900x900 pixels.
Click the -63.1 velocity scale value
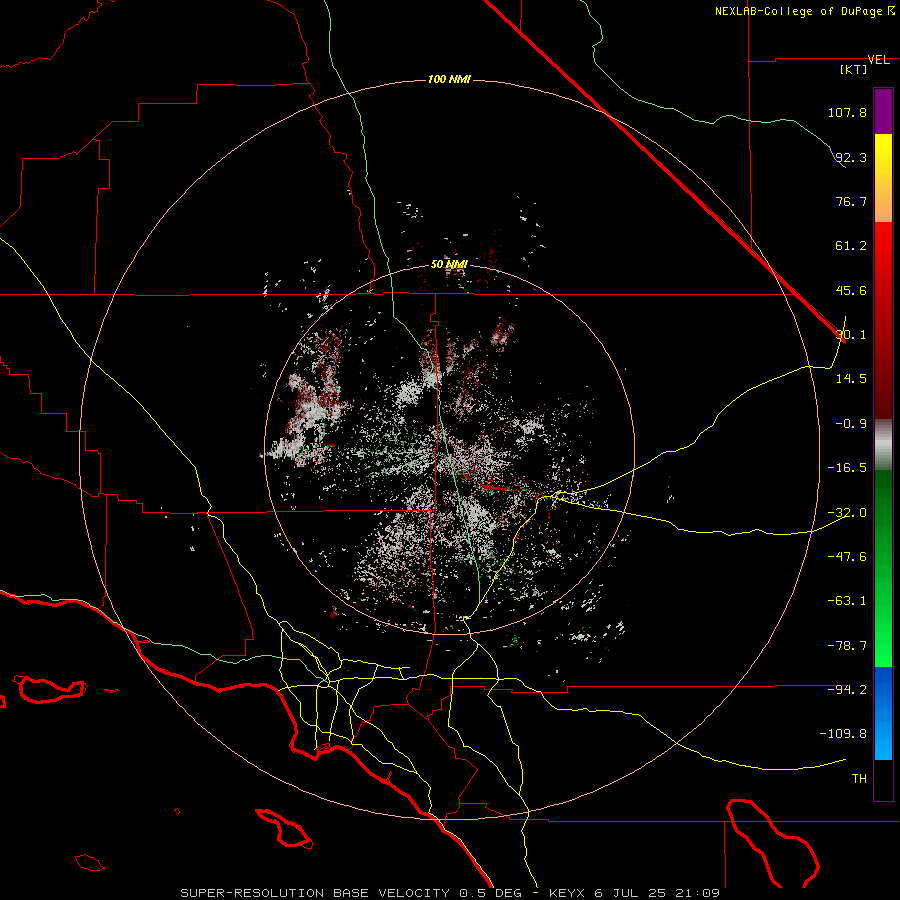[847, 601]
